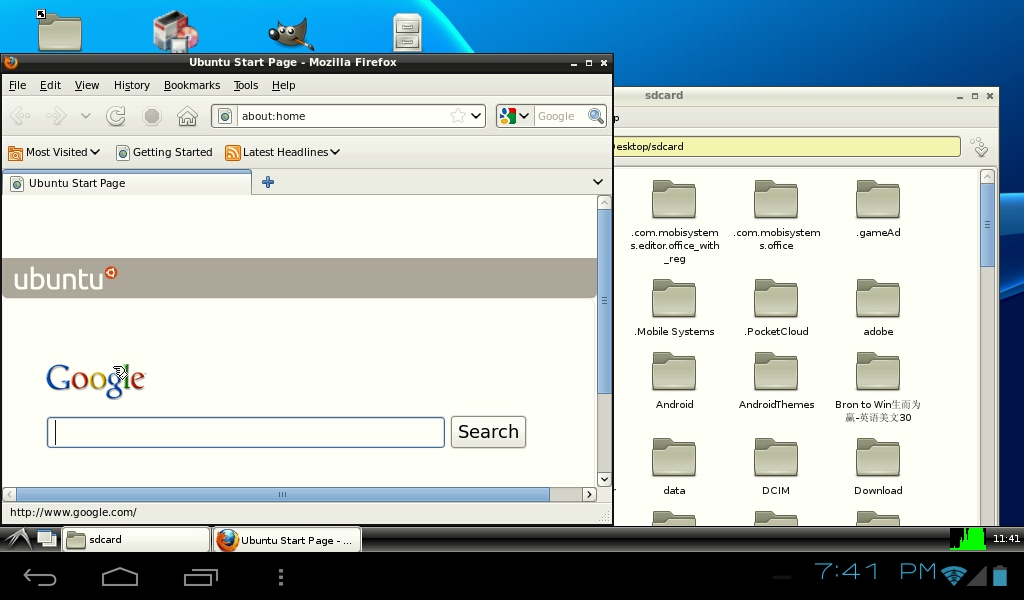
Task: Open the View menu
Action: tap(87, 86)
